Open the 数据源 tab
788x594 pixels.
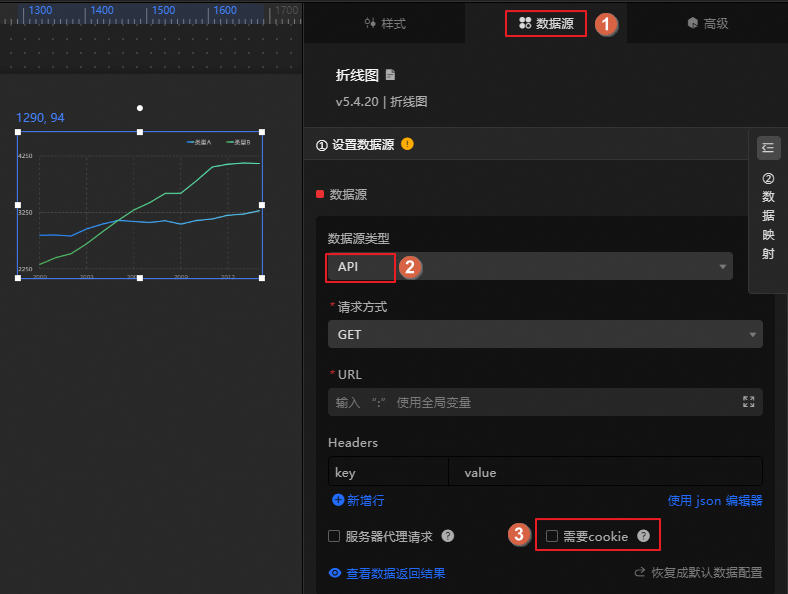coord(546,23)
